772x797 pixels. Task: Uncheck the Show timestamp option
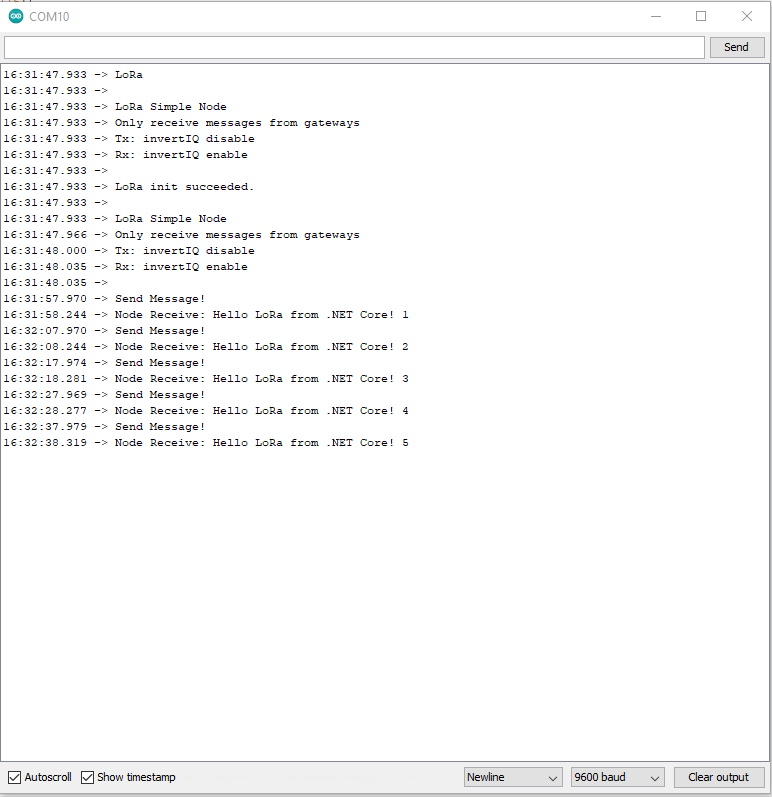(x=88, y=777)
